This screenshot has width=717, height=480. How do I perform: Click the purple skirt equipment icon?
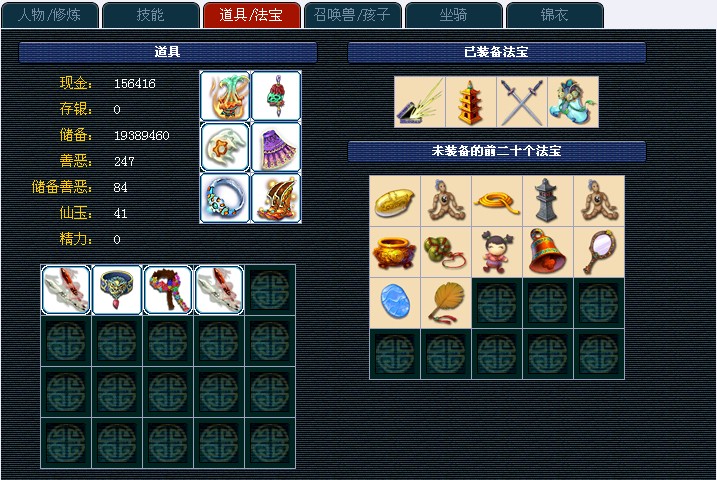[x=276, y=147]
